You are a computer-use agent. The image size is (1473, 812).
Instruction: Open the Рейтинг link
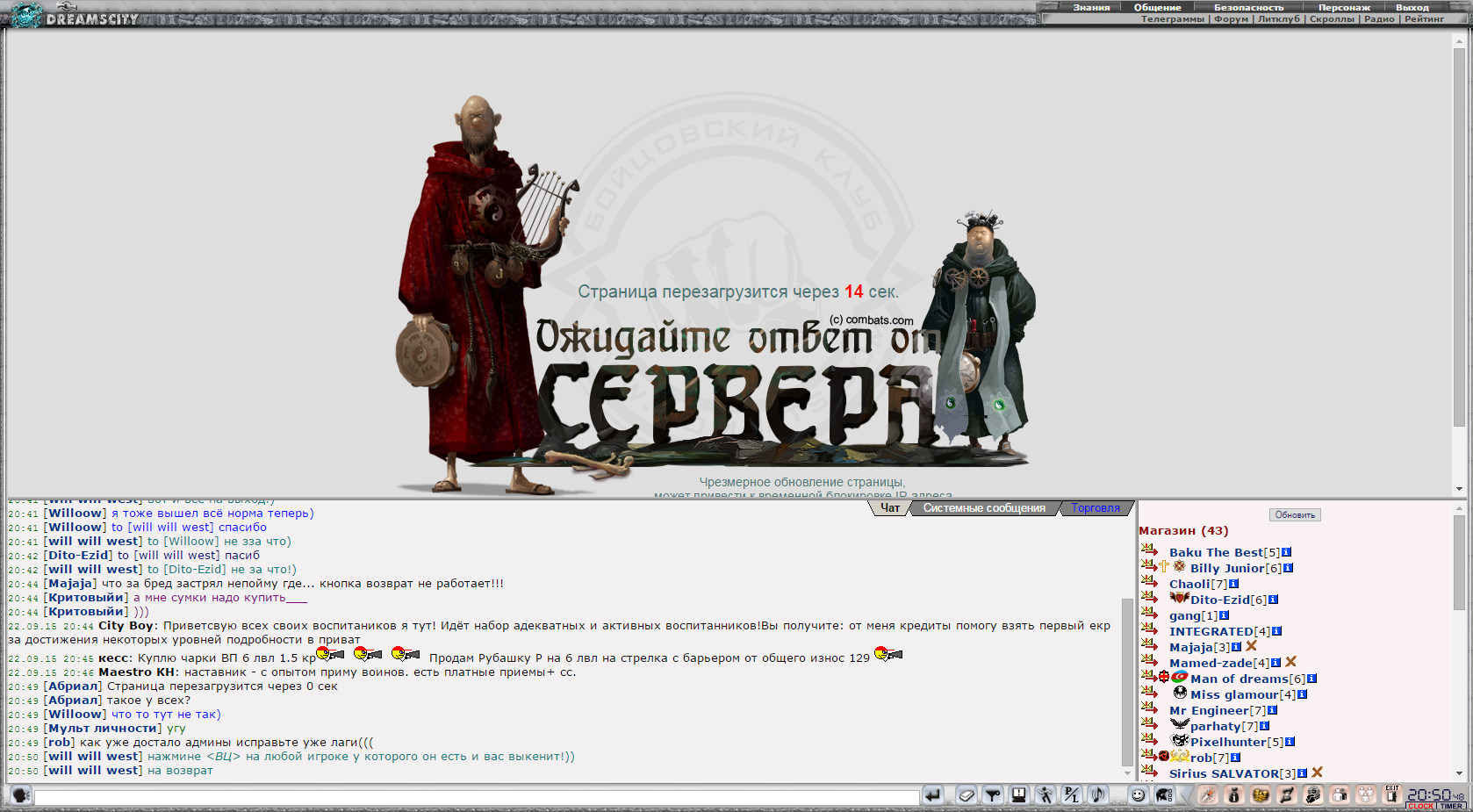point(1424,18)
